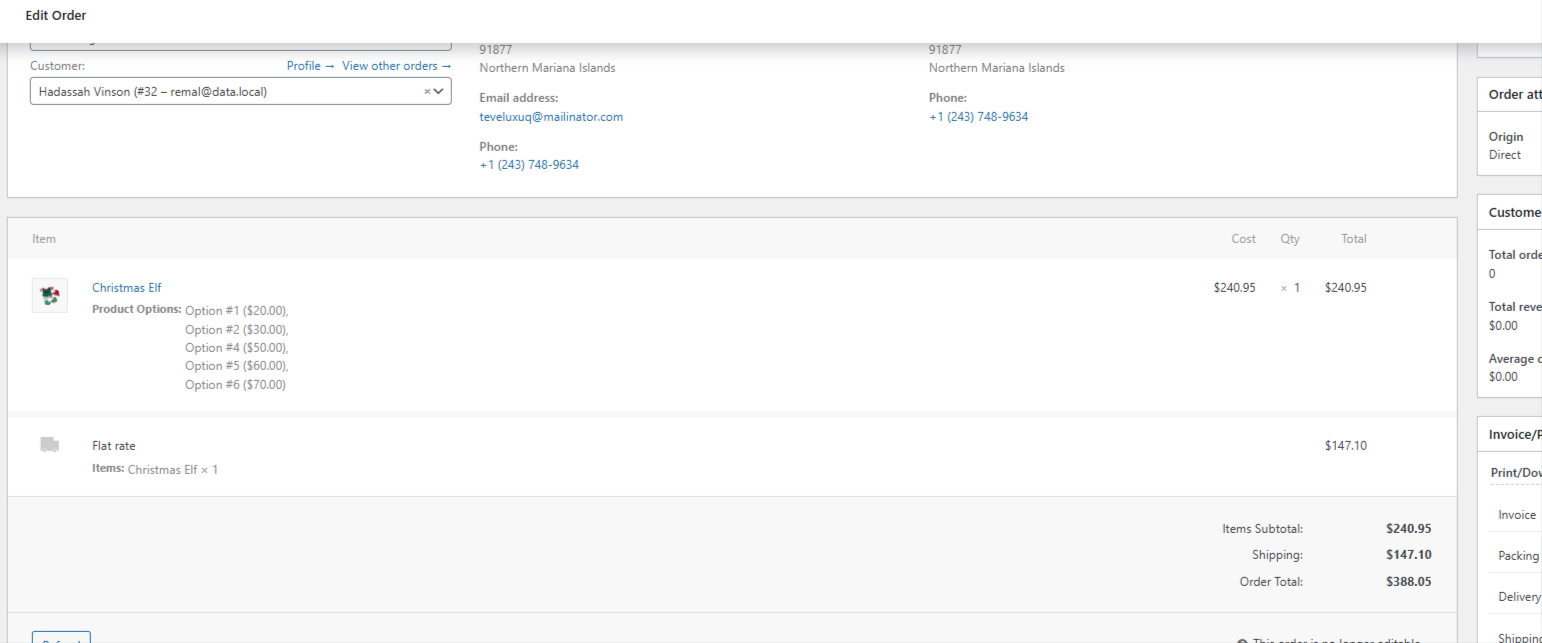Click the Origin Direct value
Image resolution: width=1542 pixels, height=643 pixels.
(1505, 155)
